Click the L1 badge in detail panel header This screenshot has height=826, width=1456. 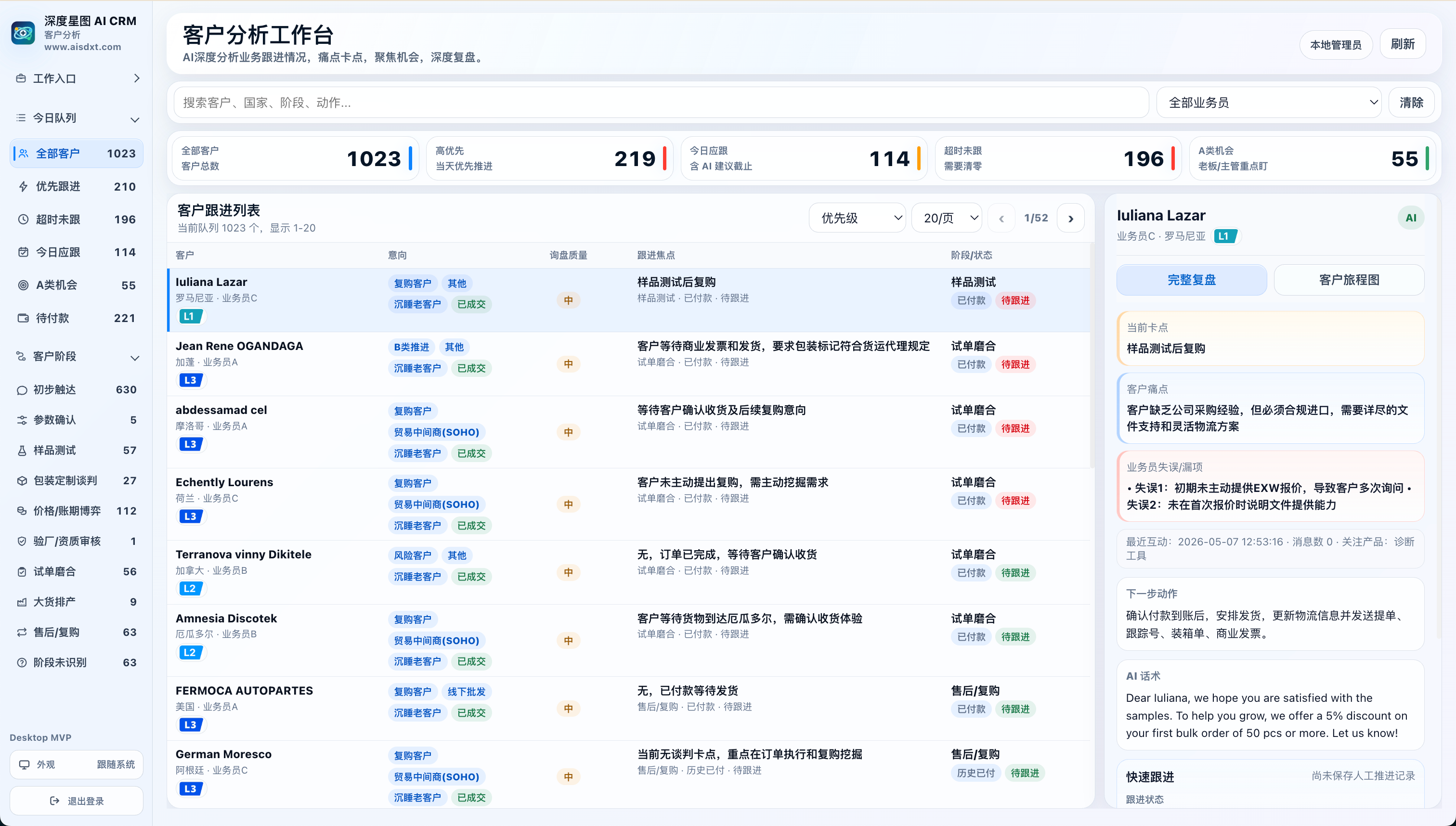tap(1226, 236)
